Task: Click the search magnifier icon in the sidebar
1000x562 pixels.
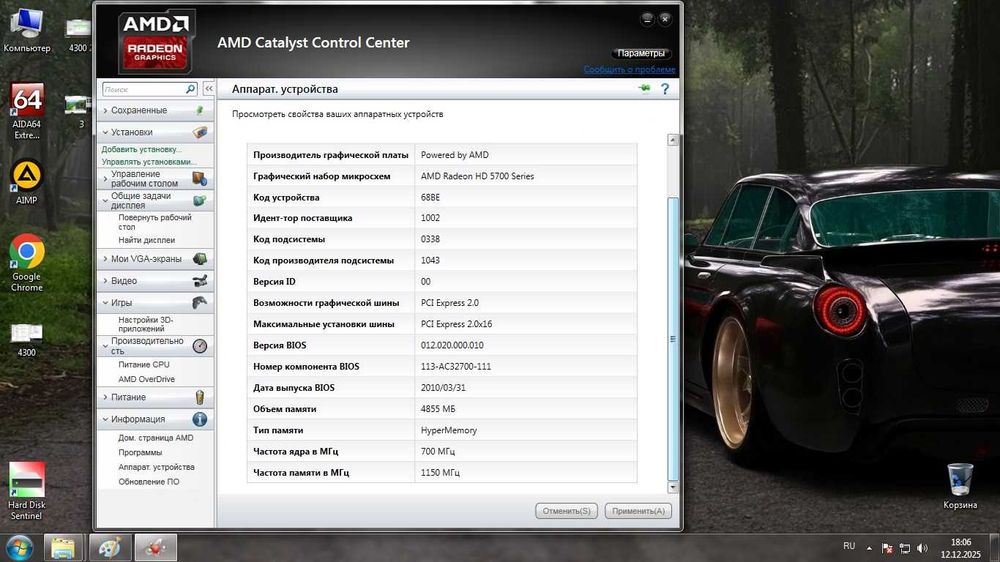Action: [190, 89]
